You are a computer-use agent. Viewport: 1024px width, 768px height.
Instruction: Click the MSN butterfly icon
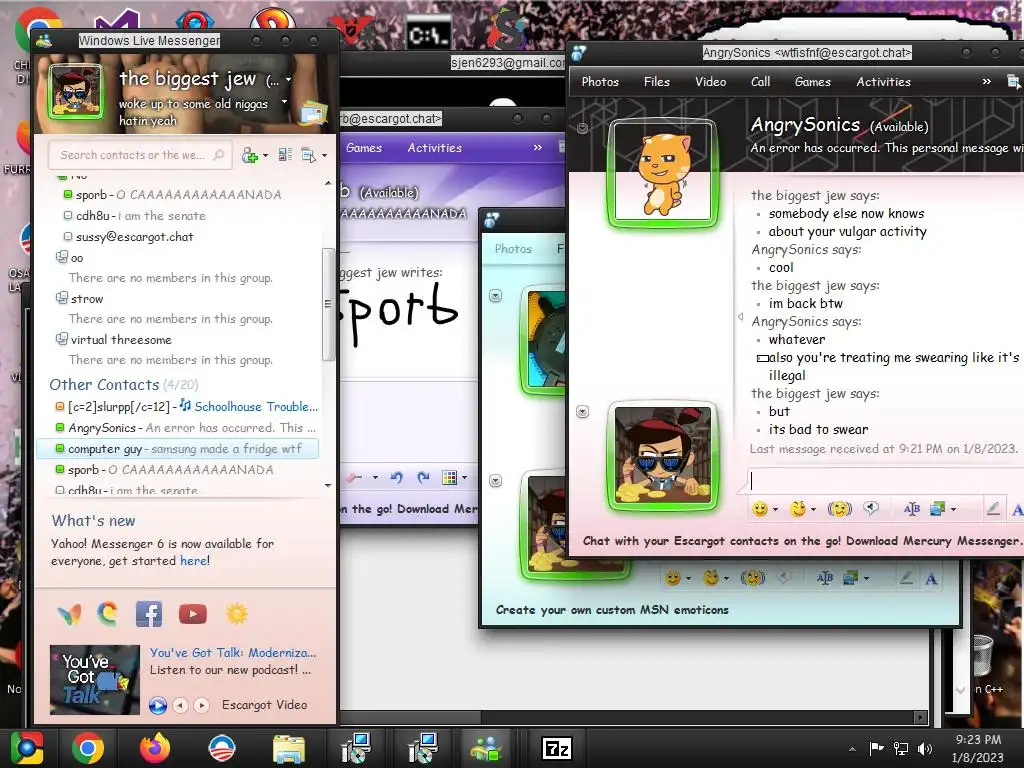69,614
